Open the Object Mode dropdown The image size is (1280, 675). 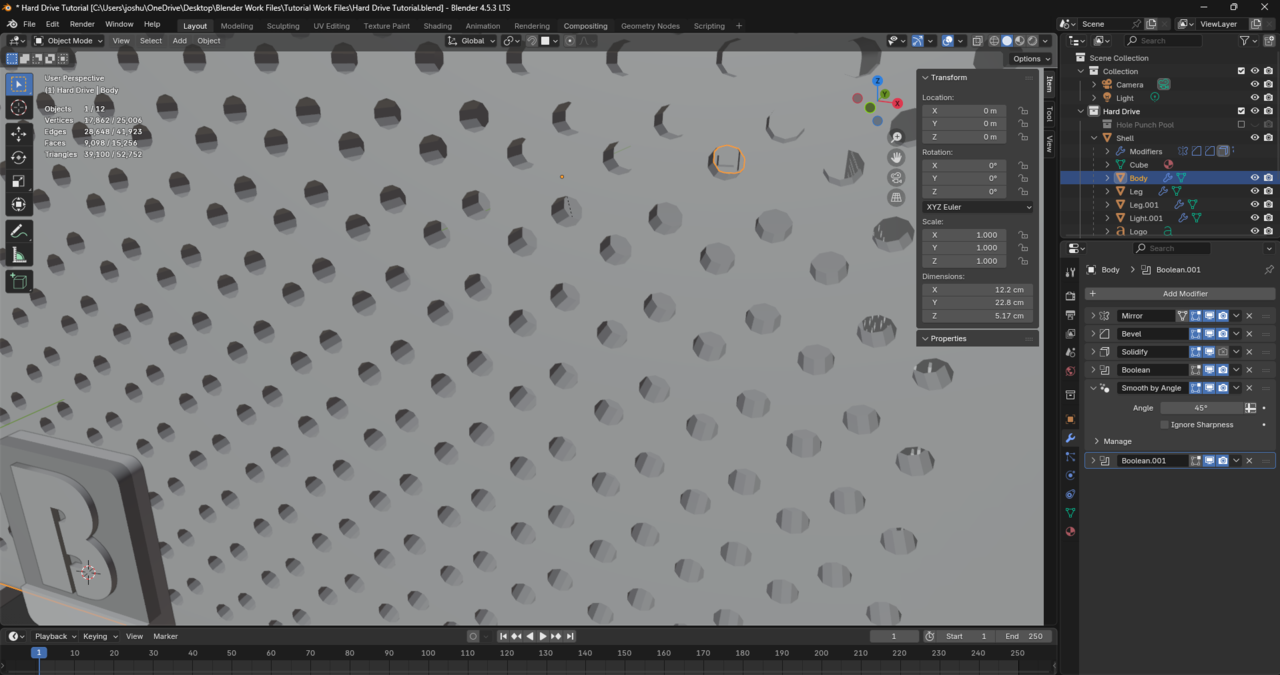pyautogui.click(x=69, y=41)
